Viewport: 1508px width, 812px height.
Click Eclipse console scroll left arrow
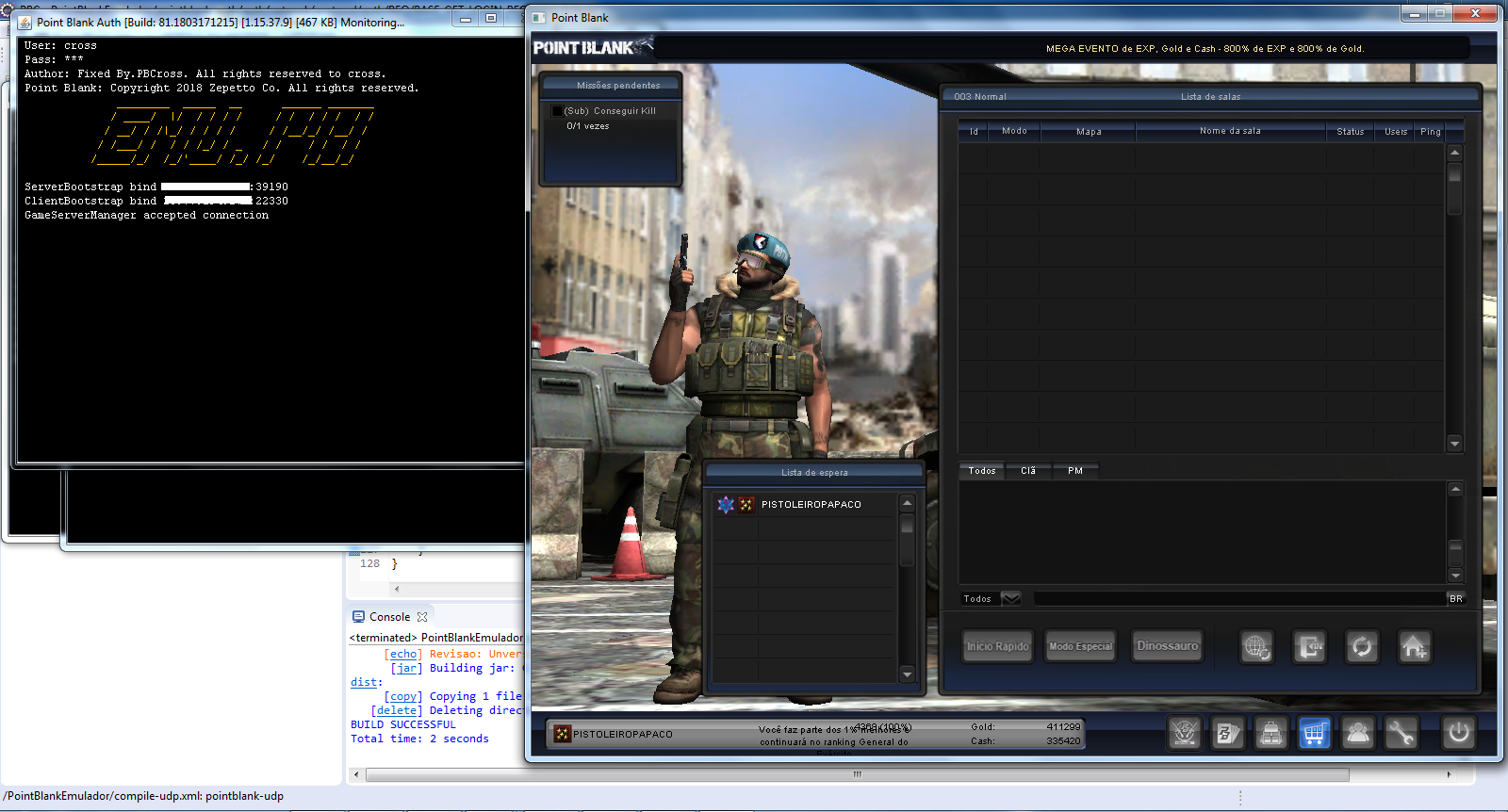coord(355,775)
